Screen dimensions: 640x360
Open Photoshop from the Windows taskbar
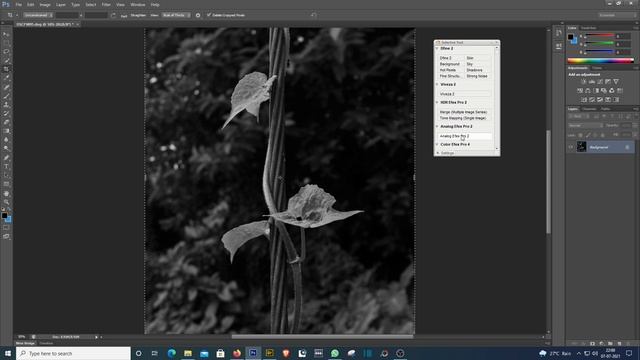tap(253, 353)
